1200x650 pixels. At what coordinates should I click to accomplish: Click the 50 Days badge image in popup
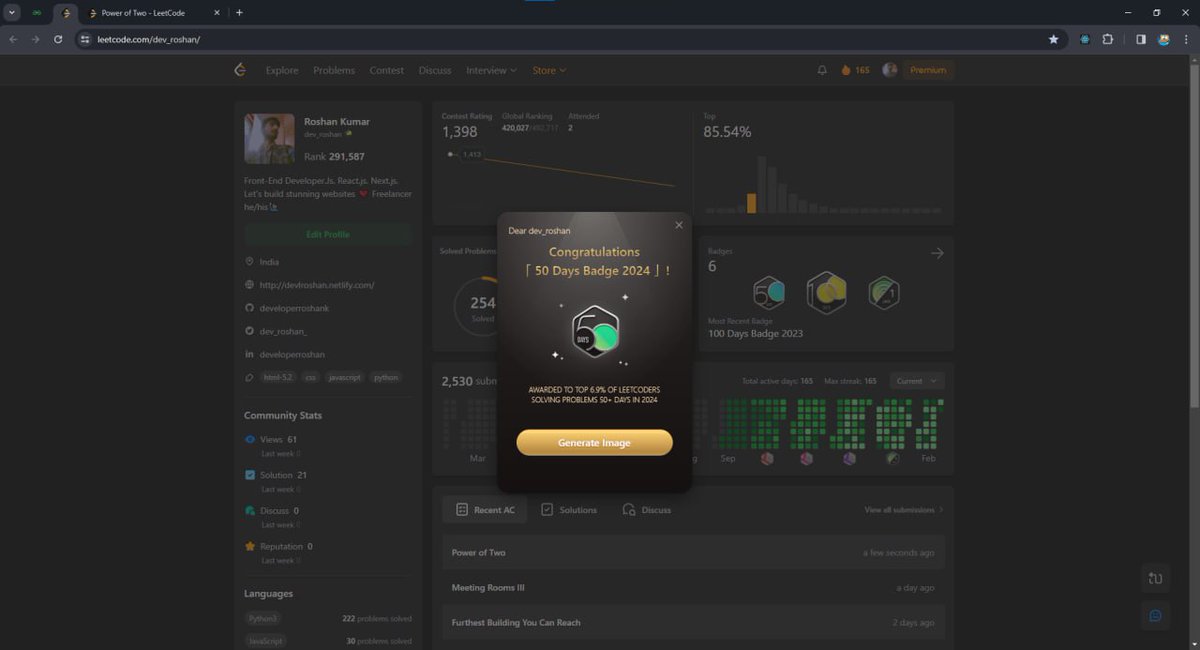[x=594, y=331]
